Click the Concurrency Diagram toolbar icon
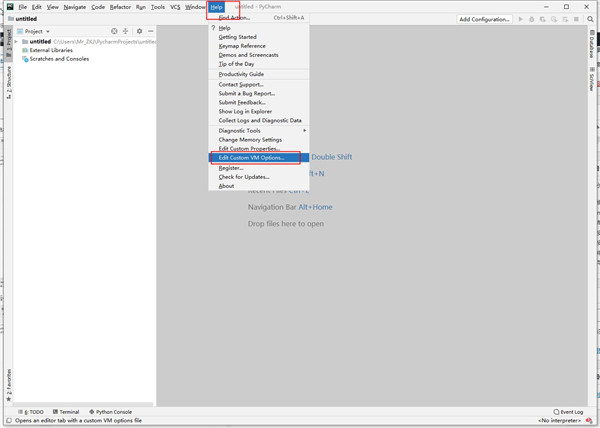 coord(565,19)
